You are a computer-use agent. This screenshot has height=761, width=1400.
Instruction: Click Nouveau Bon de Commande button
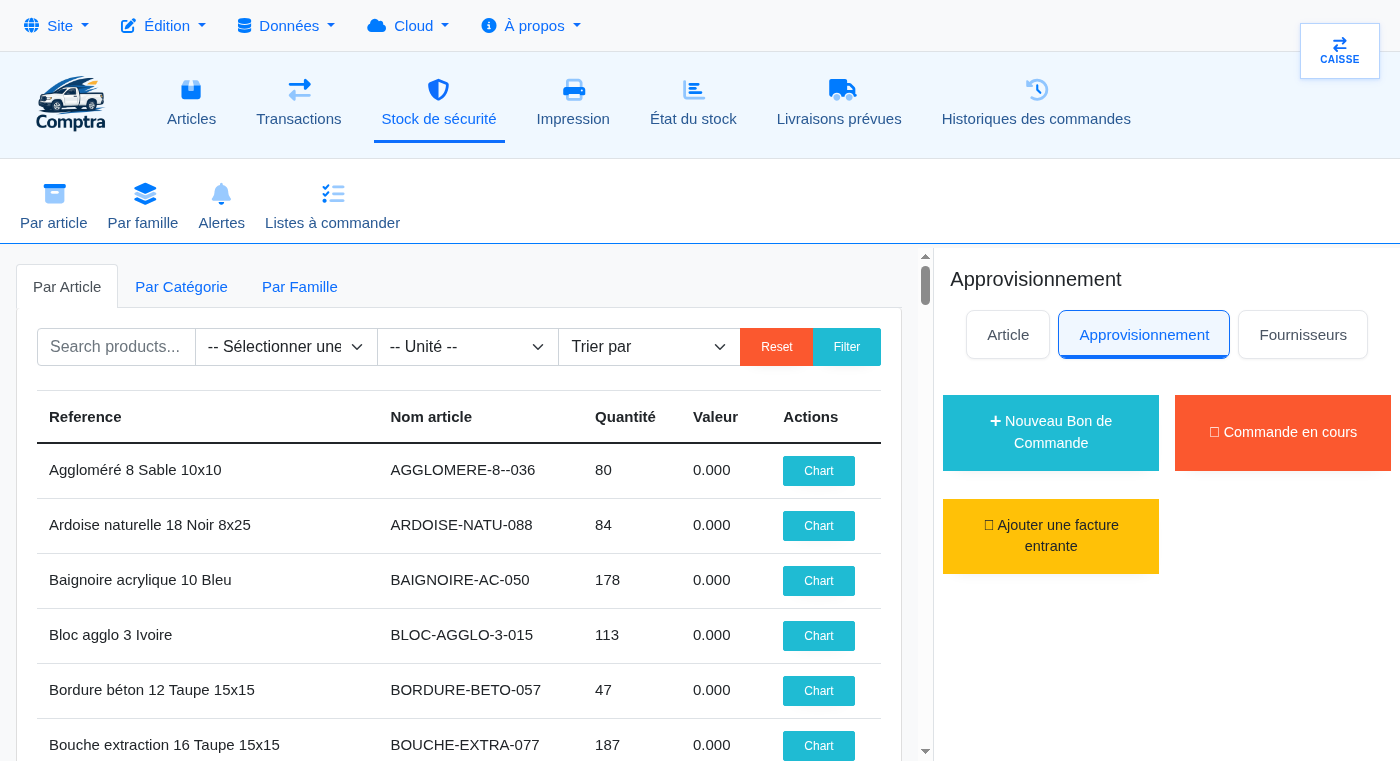(x=1051, y=433)
